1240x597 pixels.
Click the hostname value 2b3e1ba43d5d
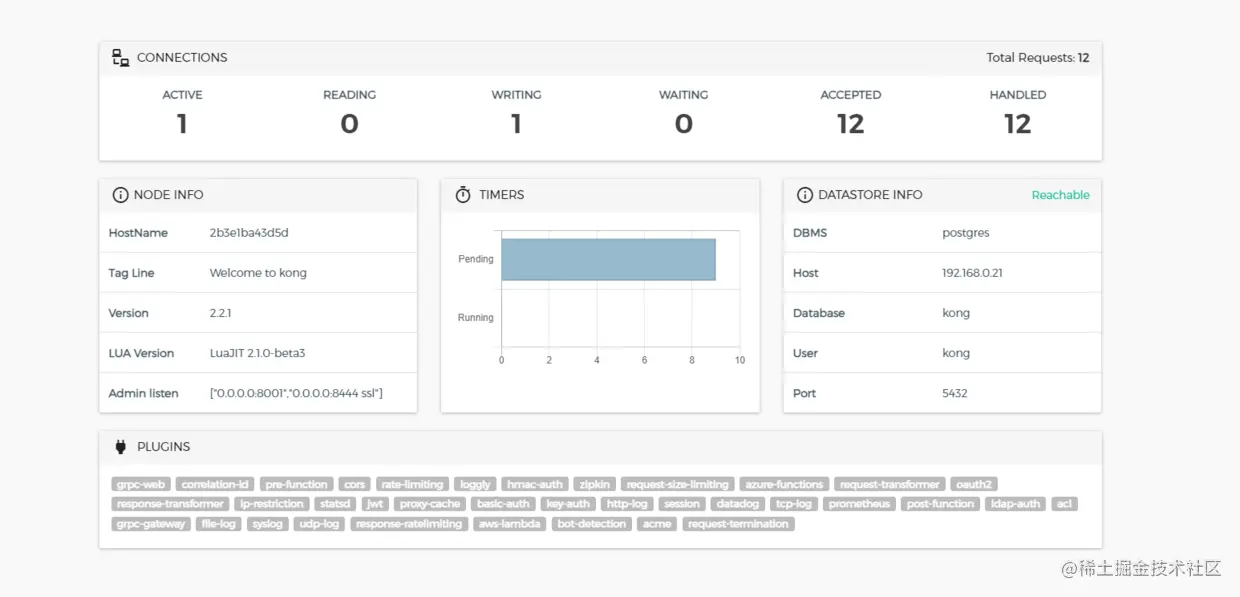tap(249, 233)
